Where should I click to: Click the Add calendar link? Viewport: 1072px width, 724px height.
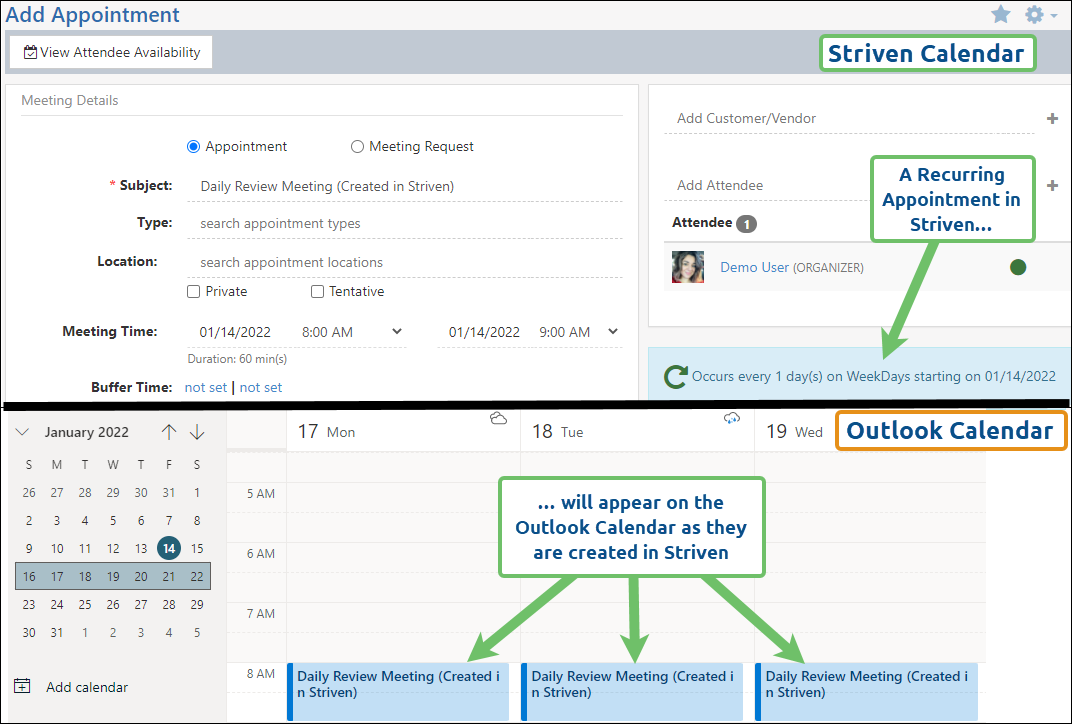(87, 687)
